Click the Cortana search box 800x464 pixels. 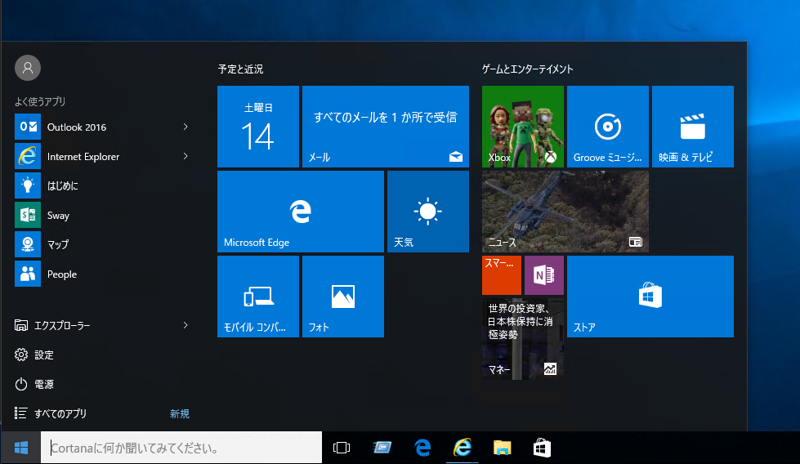(x=180, y=447)
